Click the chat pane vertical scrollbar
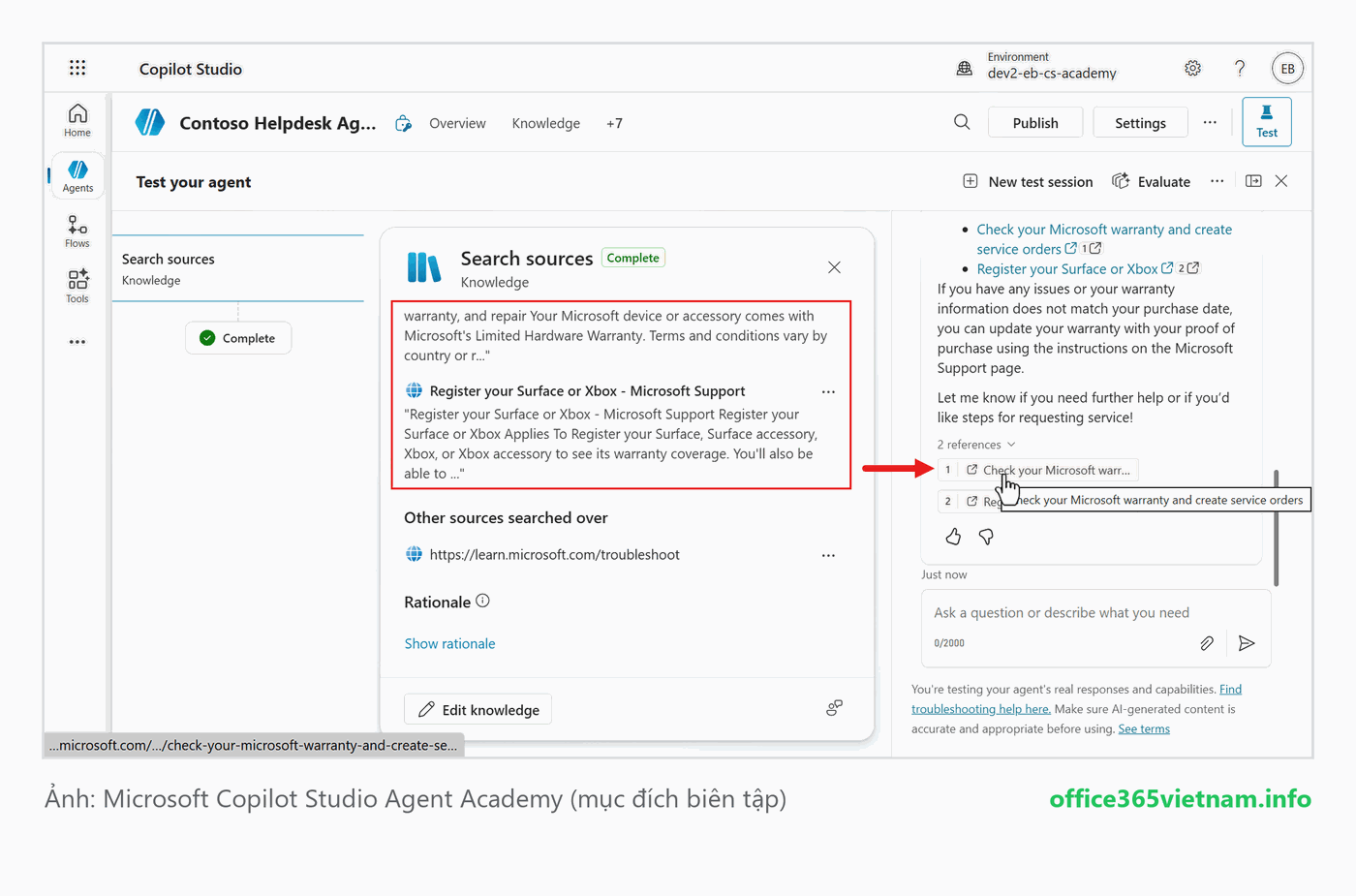 (1276, 528)
